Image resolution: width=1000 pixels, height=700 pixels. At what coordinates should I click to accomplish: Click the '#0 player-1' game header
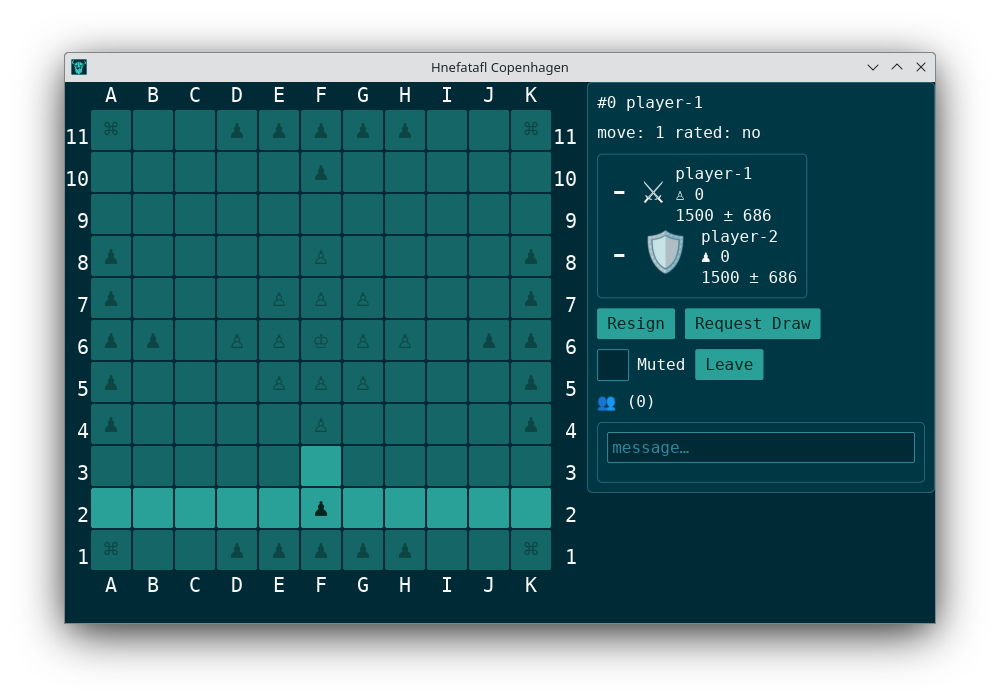click(650, 103)
